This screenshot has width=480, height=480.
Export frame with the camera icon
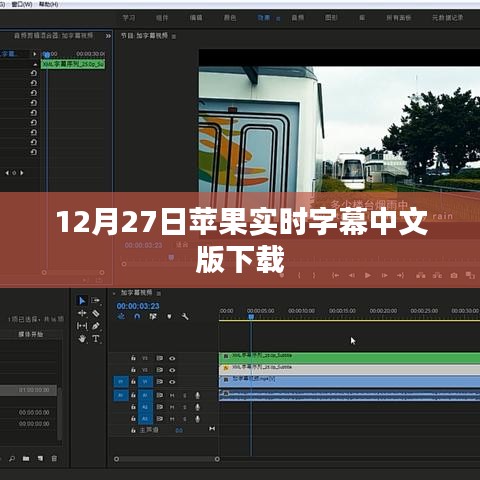454,275
